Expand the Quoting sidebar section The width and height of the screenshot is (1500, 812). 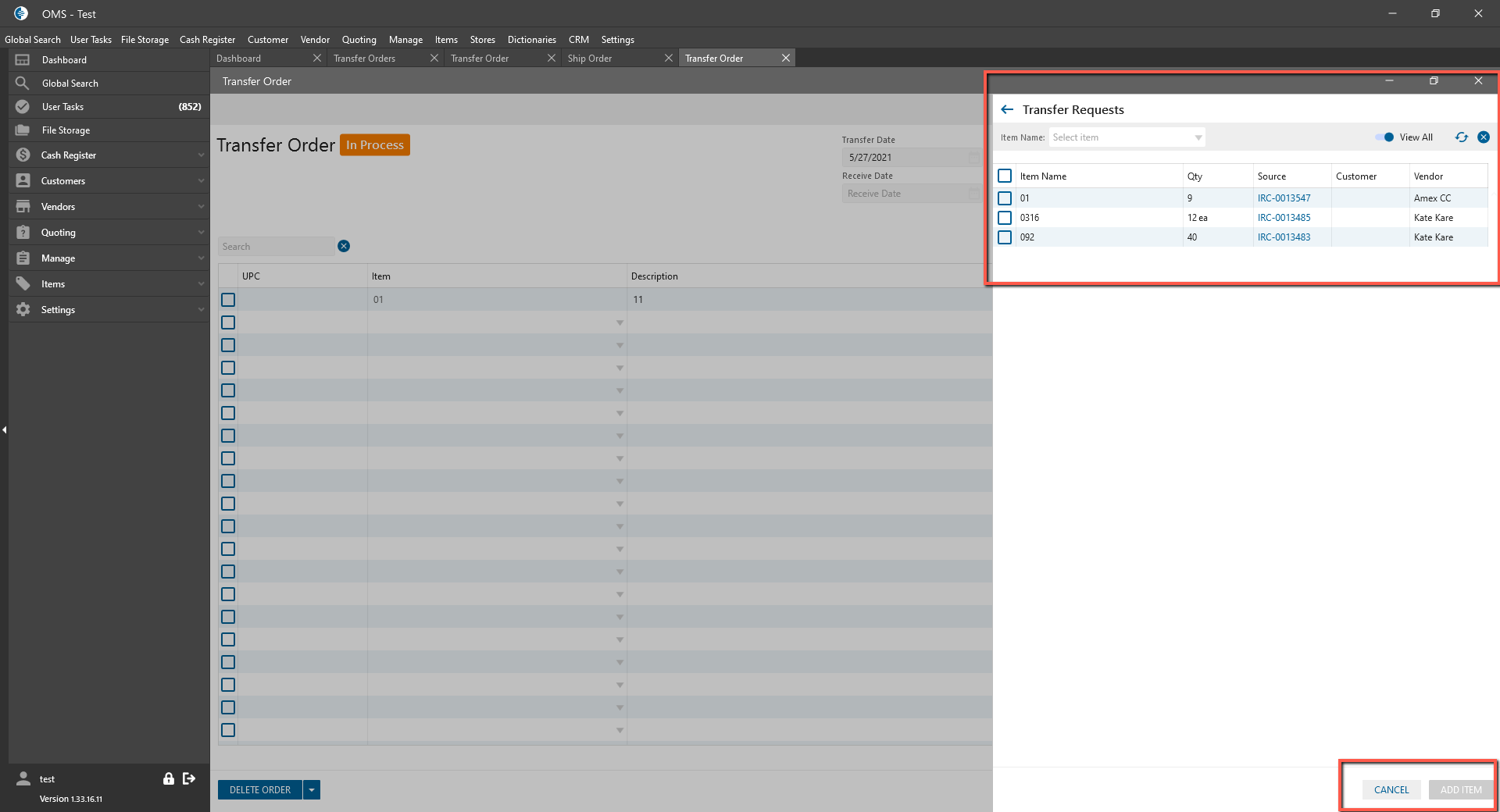point(201,233)
